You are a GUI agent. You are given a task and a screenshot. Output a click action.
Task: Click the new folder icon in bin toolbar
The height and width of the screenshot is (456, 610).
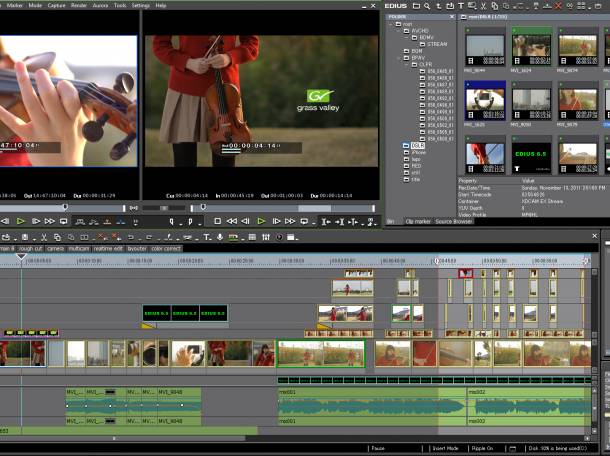tap(415, 6)
